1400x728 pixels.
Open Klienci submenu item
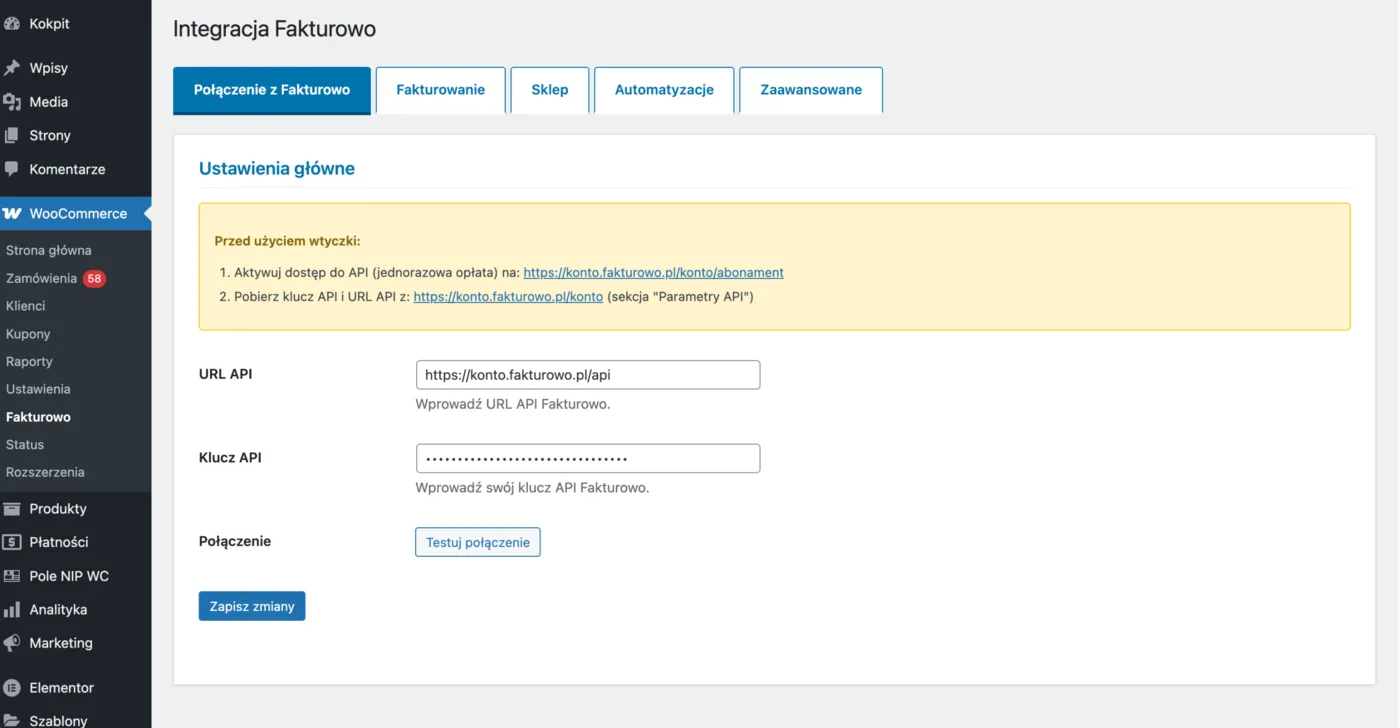26,306
